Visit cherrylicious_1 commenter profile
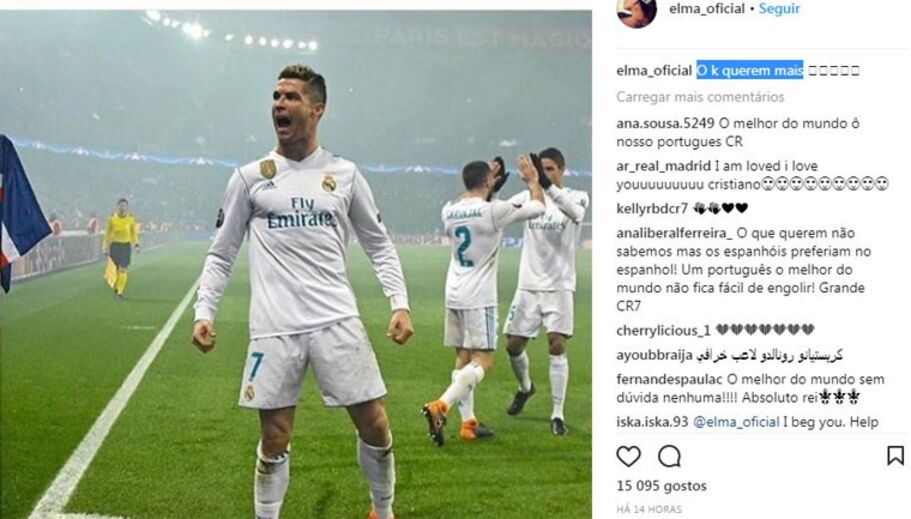 (x=663, y=331)
